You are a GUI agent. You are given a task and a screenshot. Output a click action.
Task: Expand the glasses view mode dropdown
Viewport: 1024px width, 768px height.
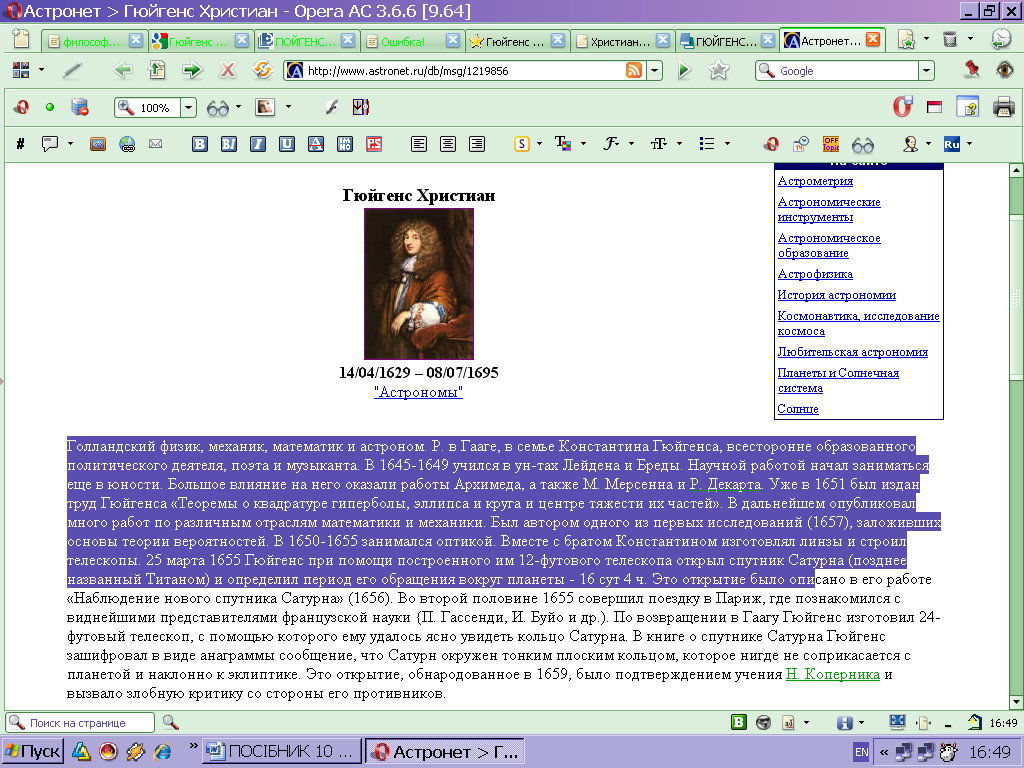(x=238, y=107)
